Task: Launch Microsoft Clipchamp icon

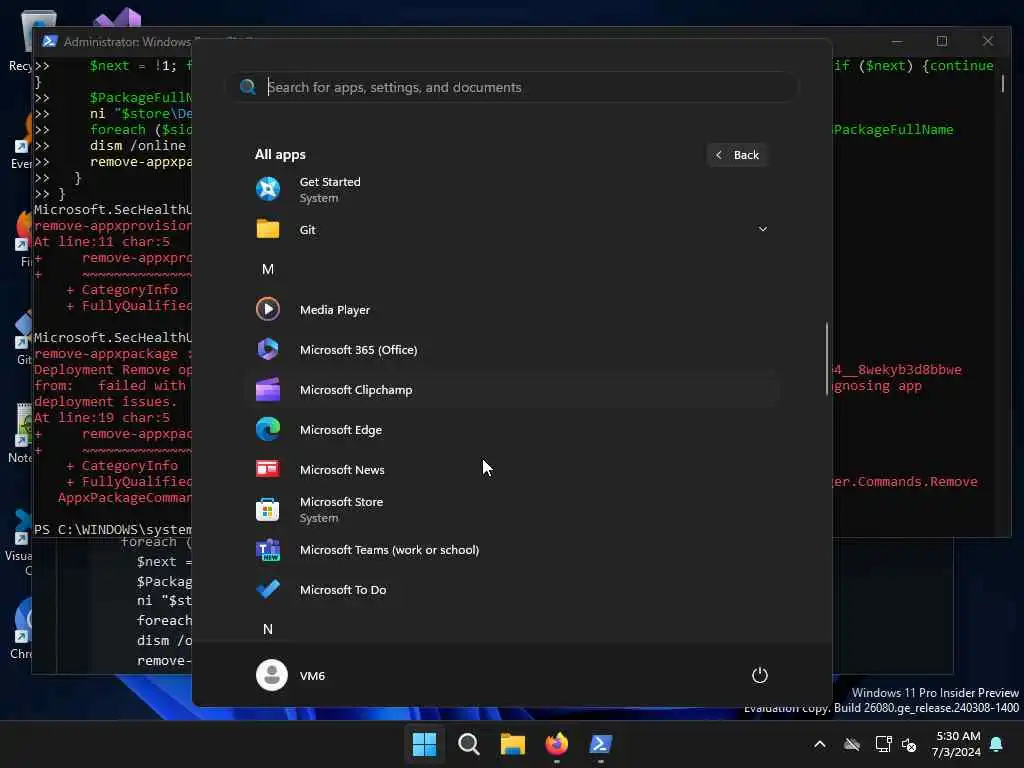Action: [x=268, y=390]
